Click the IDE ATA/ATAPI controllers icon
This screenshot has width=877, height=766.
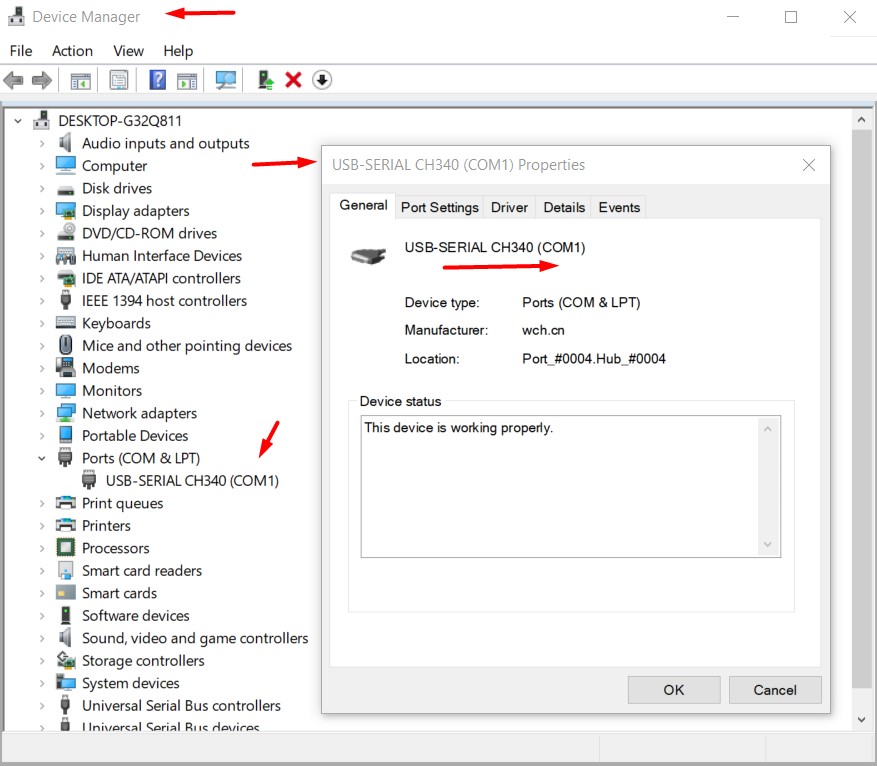point(66,278)
